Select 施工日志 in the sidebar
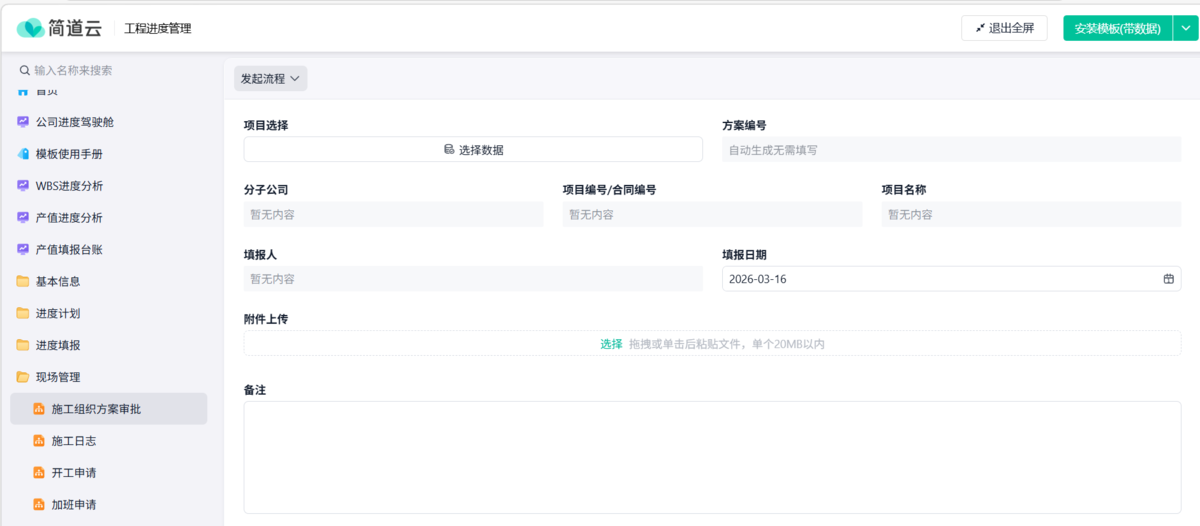Image resolution: width=1200 pixels, height=526 pixels. 108,441
